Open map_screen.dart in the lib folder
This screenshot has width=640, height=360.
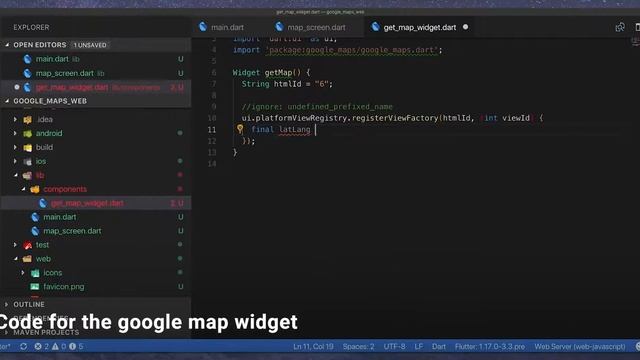(96, 231)
